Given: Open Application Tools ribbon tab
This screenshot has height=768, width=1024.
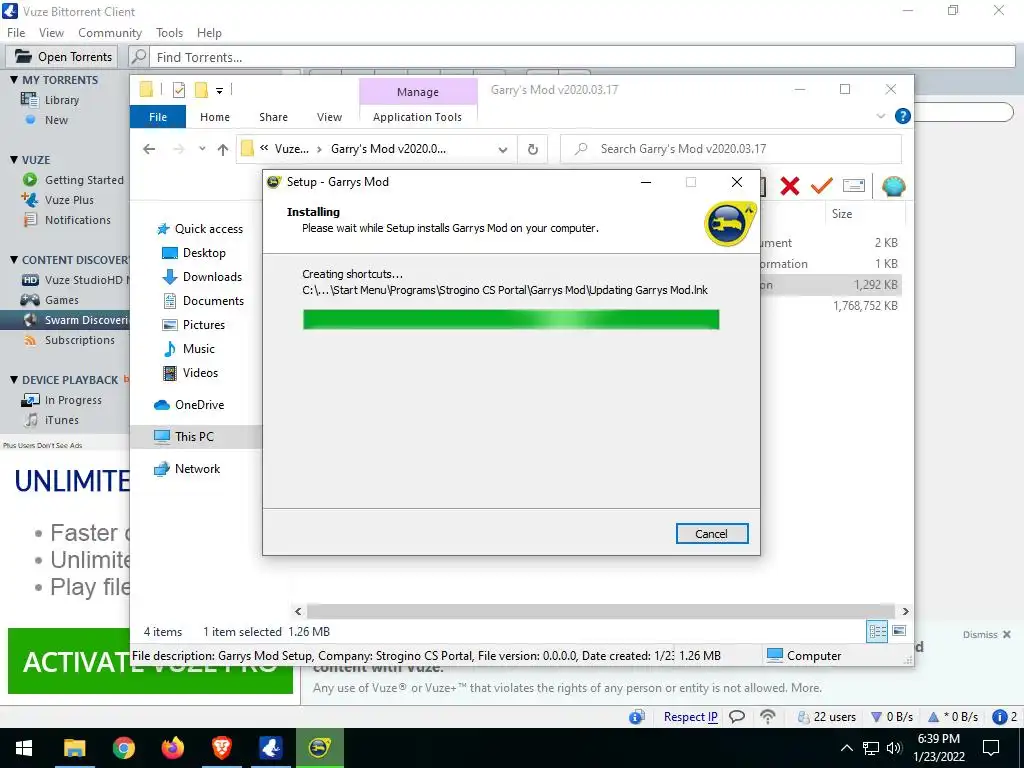Looking at the screenshot, I should pos(417,117).
